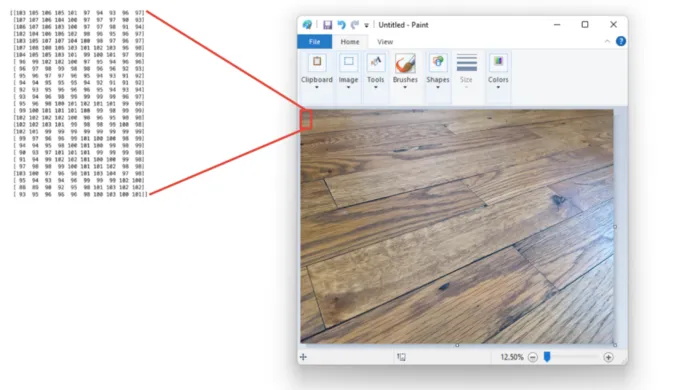Click the blue Help question mark
This screenshot has height=390, width=700.
click(x=621, y=41)
